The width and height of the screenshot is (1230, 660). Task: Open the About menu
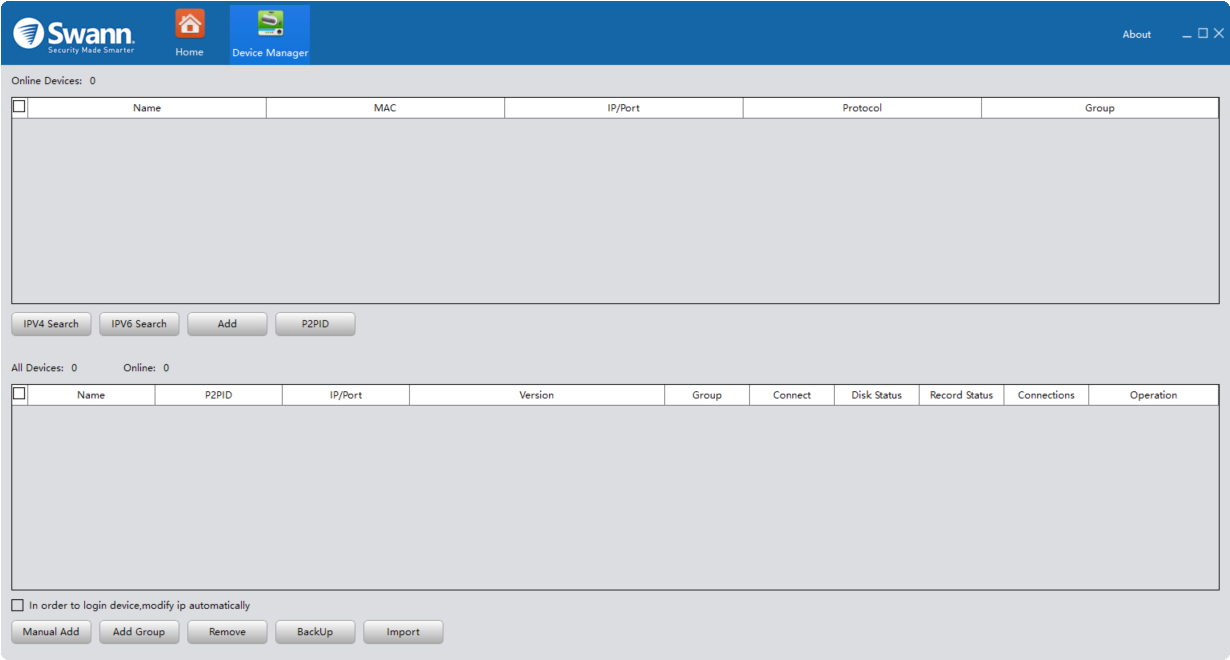1136,34
